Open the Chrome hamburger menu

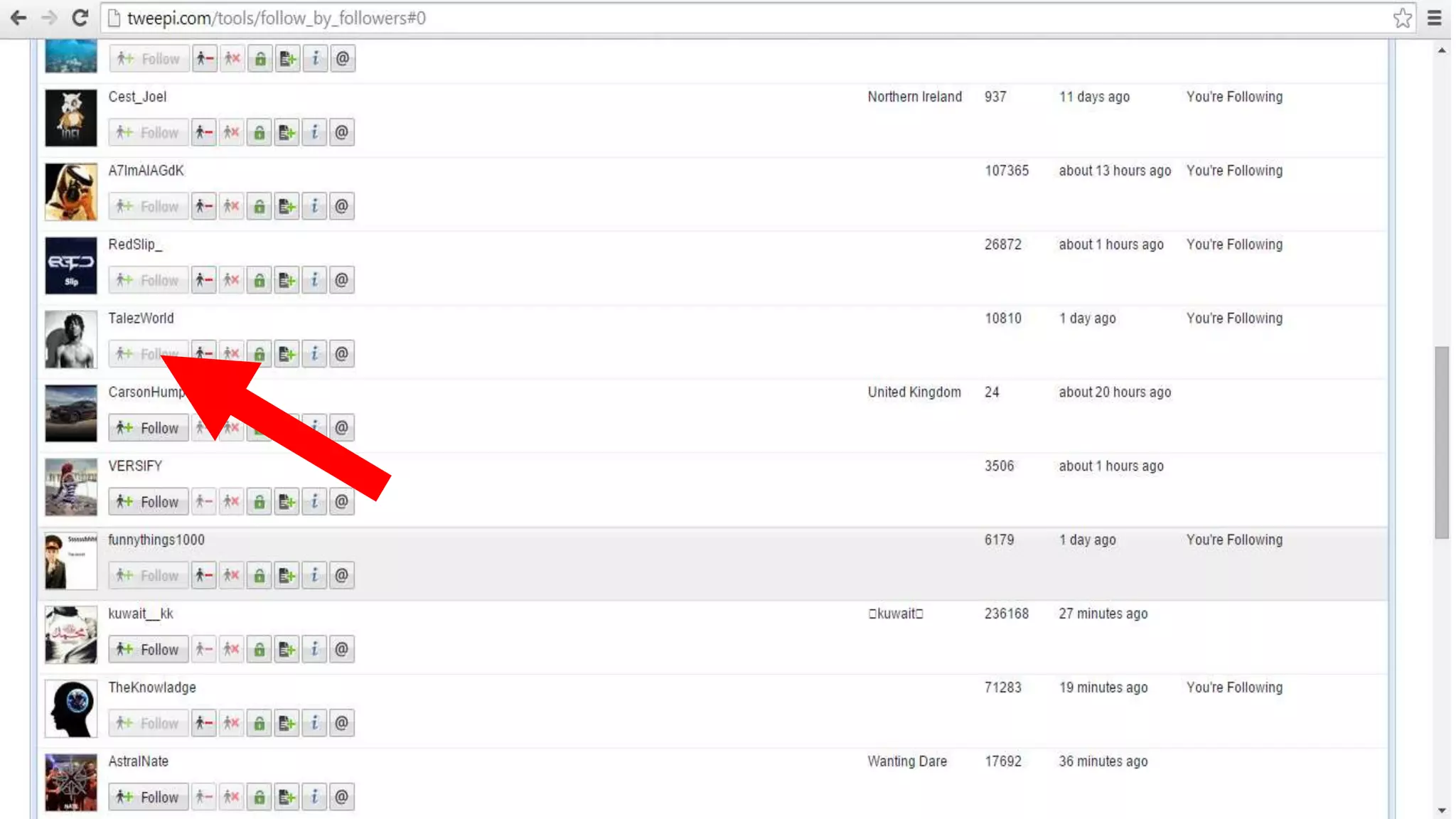point(1434,18)
